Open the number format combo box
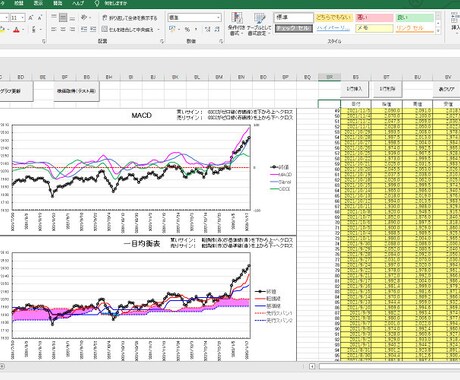This screenshot has height=380, width=460. (x=194, y=18)
